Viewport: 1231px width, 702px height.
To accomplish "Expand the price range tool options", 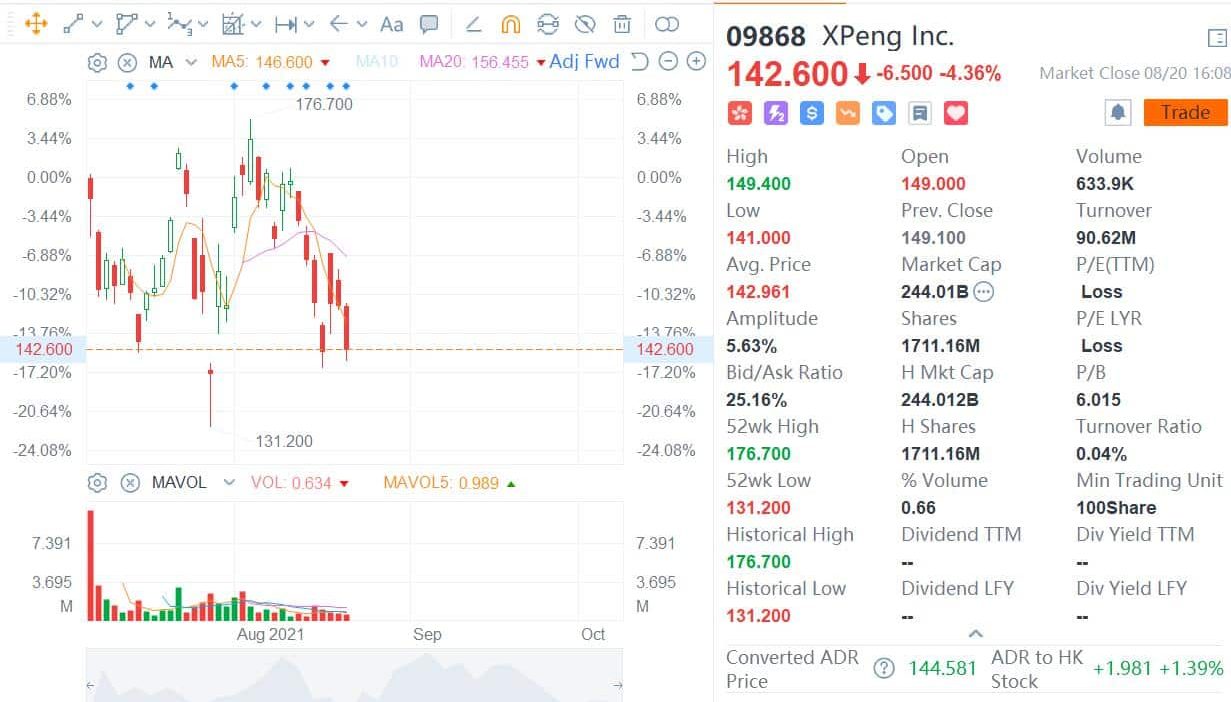I will (x=309, y=25).
